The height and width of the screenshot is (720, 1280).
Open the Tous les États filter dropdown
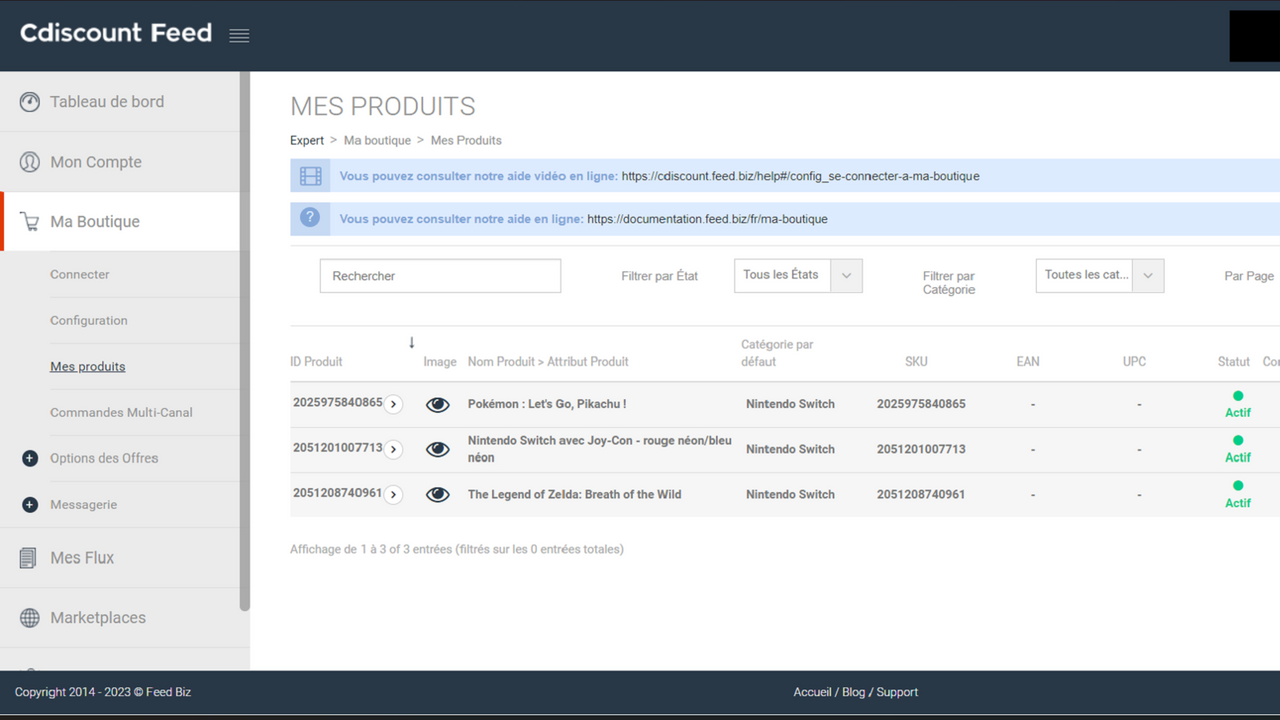798,276
